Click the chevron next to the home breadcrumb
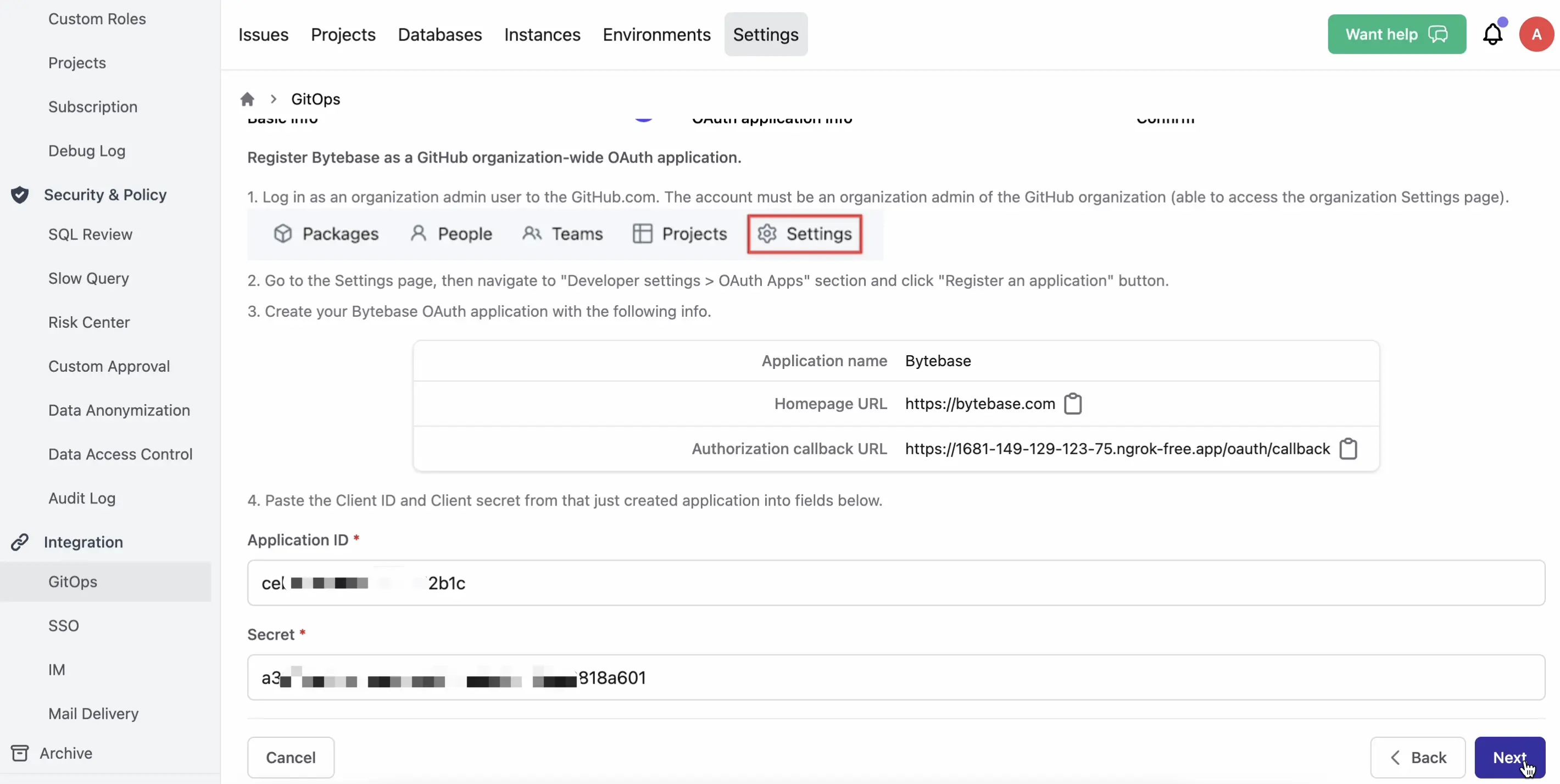 pyautogui.click(x=273, y=99)
